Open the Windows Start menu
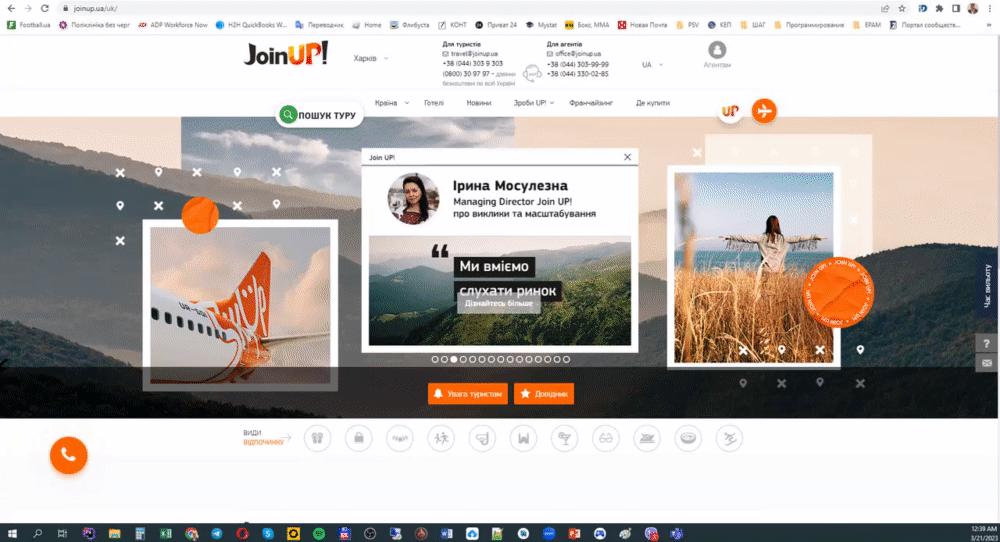This screenshot has width=1000, height=542. coord(11,534)
